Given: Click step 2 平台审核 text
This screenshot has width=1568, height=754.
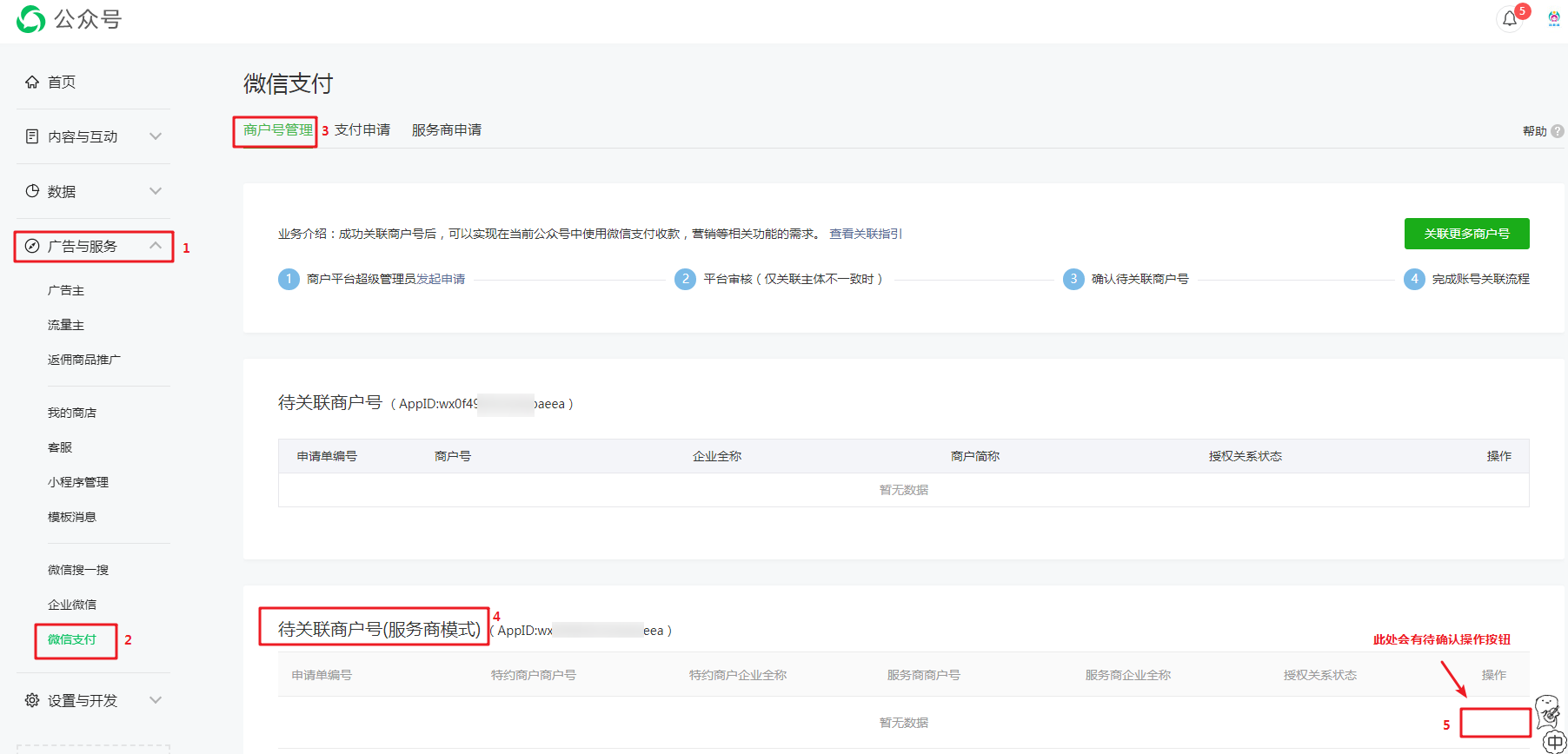Looking at the screenshot, I should (794, 279).
